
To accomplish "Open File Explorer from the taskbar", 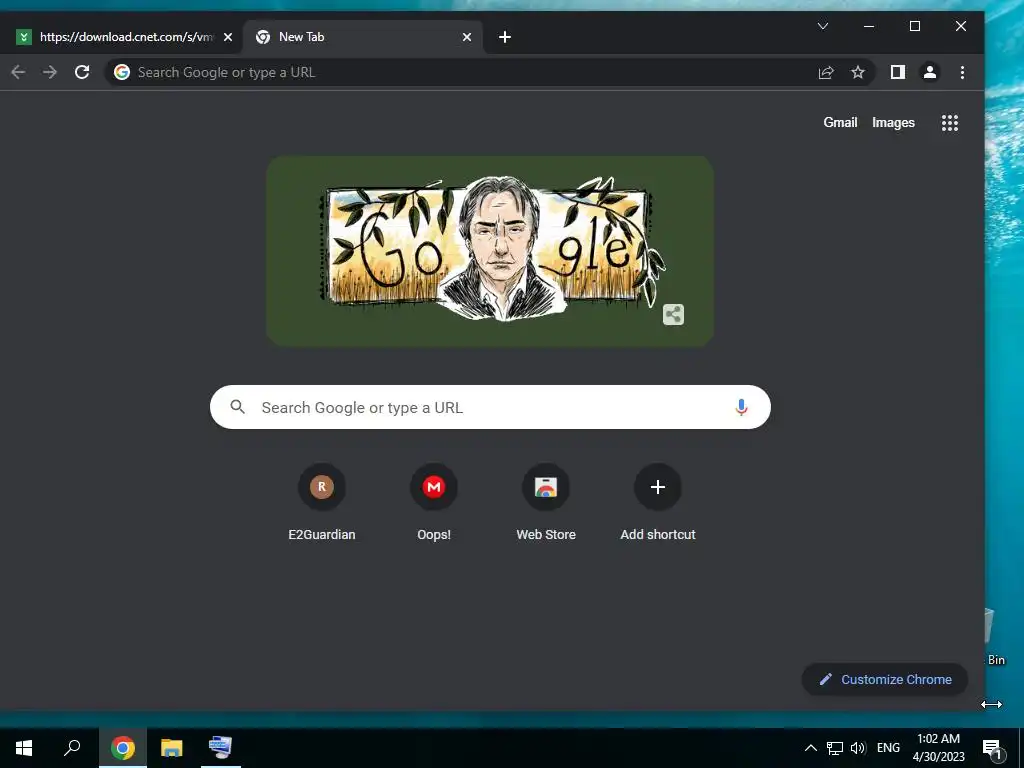I will pyautogui.click(x=172, y=748).
